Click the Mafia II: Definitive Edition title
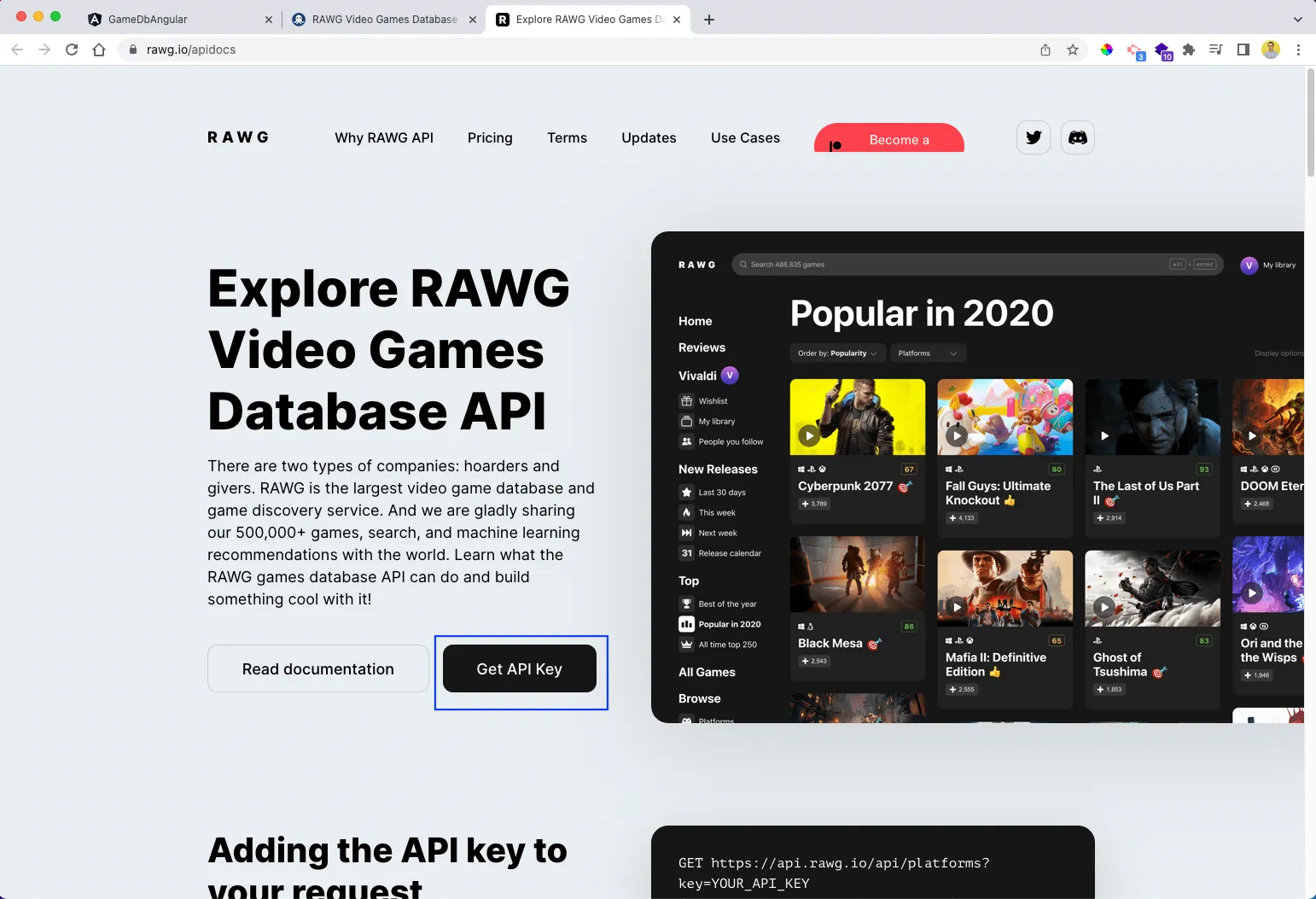This screenshot has width=1316, height=899. pos(996,664)
